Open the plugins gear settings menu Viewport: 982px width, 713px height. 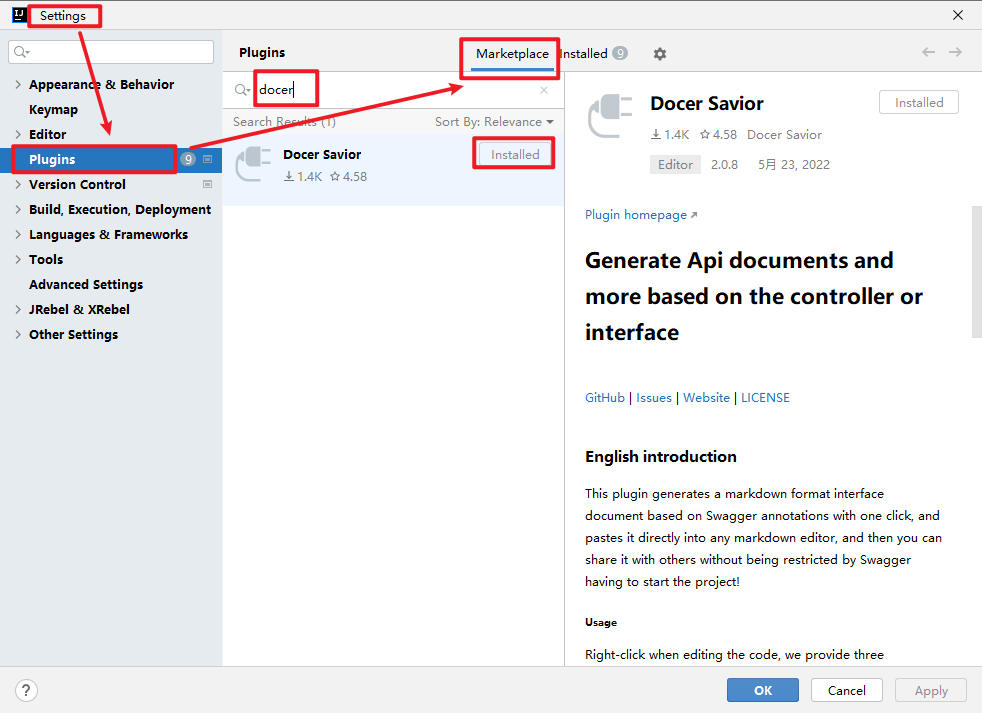[x=659, y=54]
